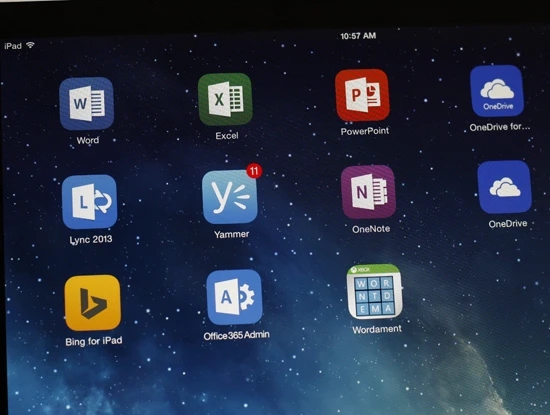Click the 'Wordament' label text

[377, 329]
